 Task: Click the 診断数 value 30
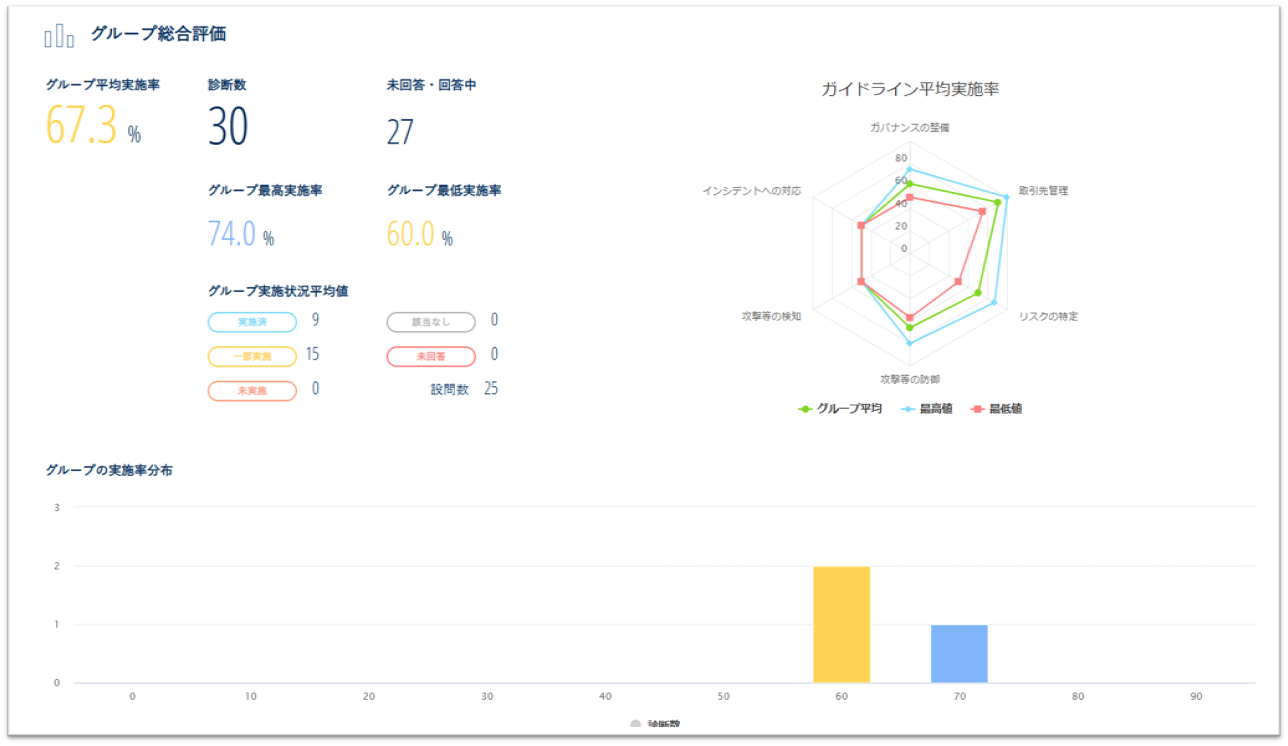(x=228, y=128)
